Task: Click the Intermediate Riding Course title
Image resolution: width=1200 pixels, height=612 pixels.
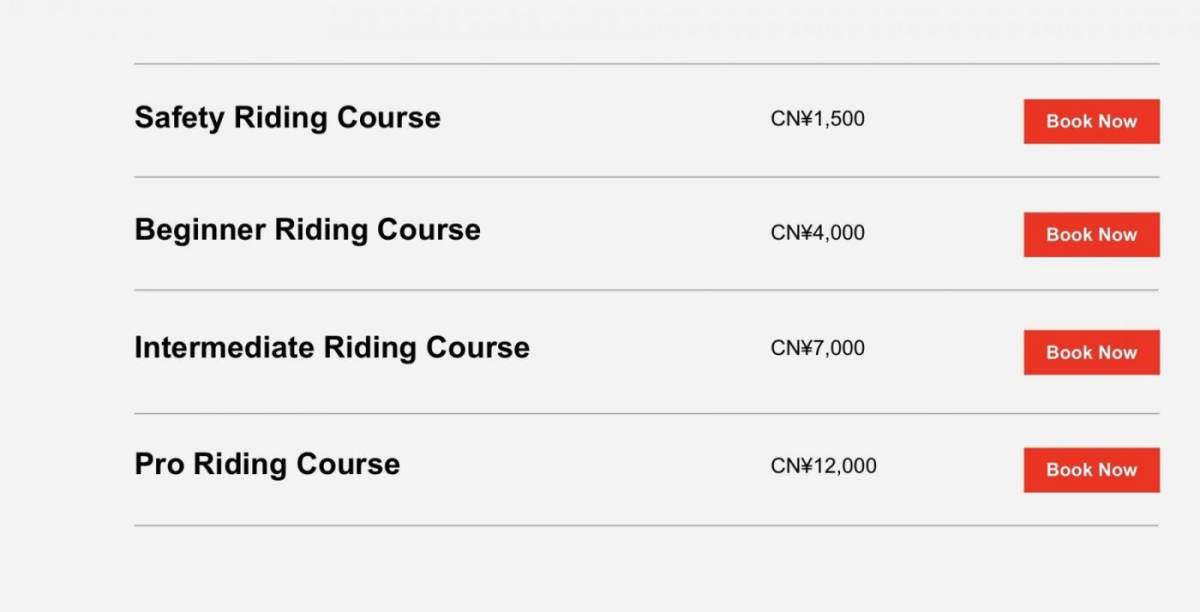Action: click(x=331, y=347)
